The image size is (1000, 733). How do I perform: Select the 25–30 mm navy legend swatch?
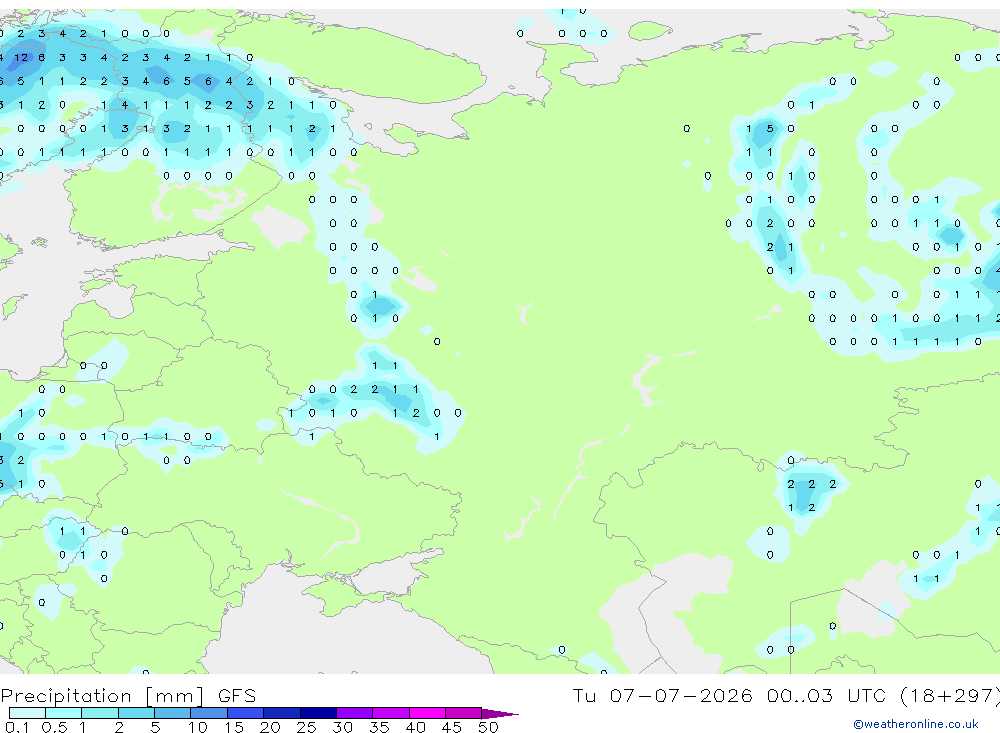point(318,713)
